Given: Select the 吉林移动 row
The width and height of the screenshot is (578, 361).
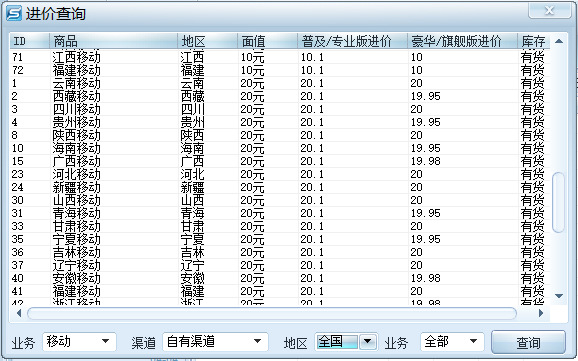Looking at the screenshot, I should 280,252.
